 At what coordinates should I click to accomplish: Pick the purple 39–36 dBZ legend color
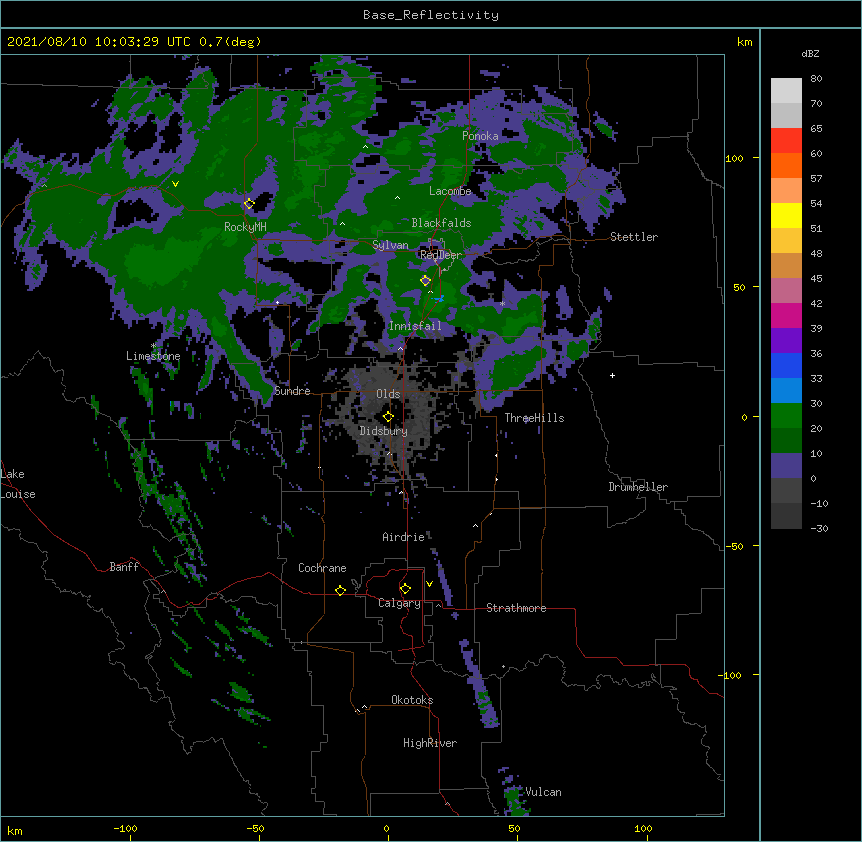[x=786, y=340]
